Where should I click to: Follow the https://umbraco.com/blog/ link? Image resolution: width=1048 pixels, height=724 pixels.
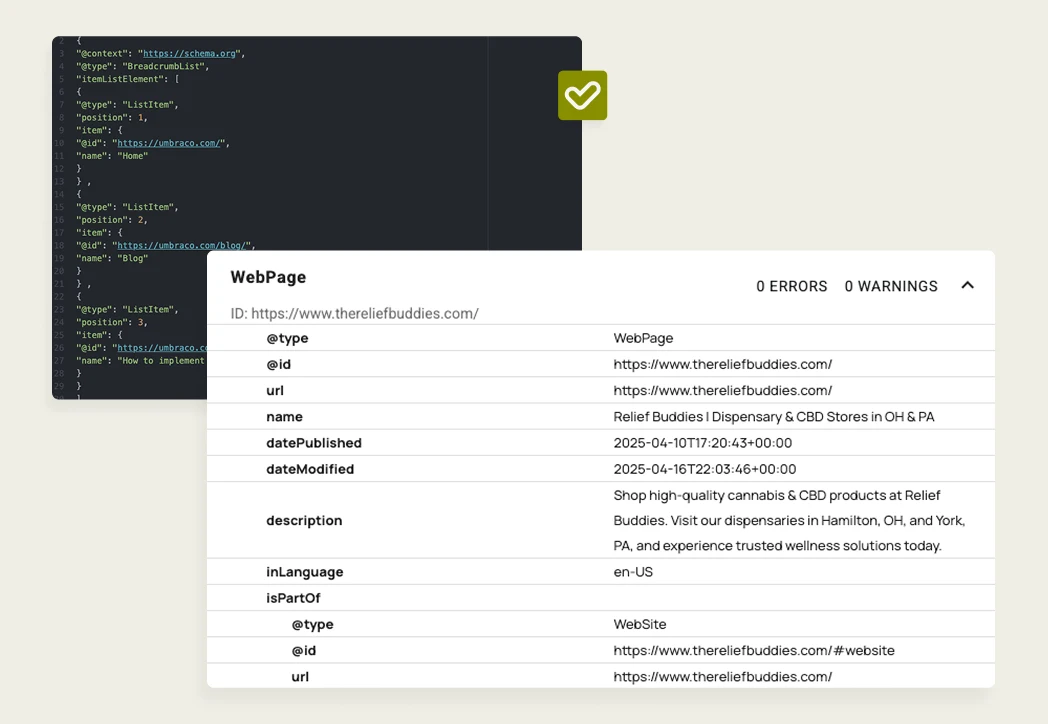(x=183, y=245)
